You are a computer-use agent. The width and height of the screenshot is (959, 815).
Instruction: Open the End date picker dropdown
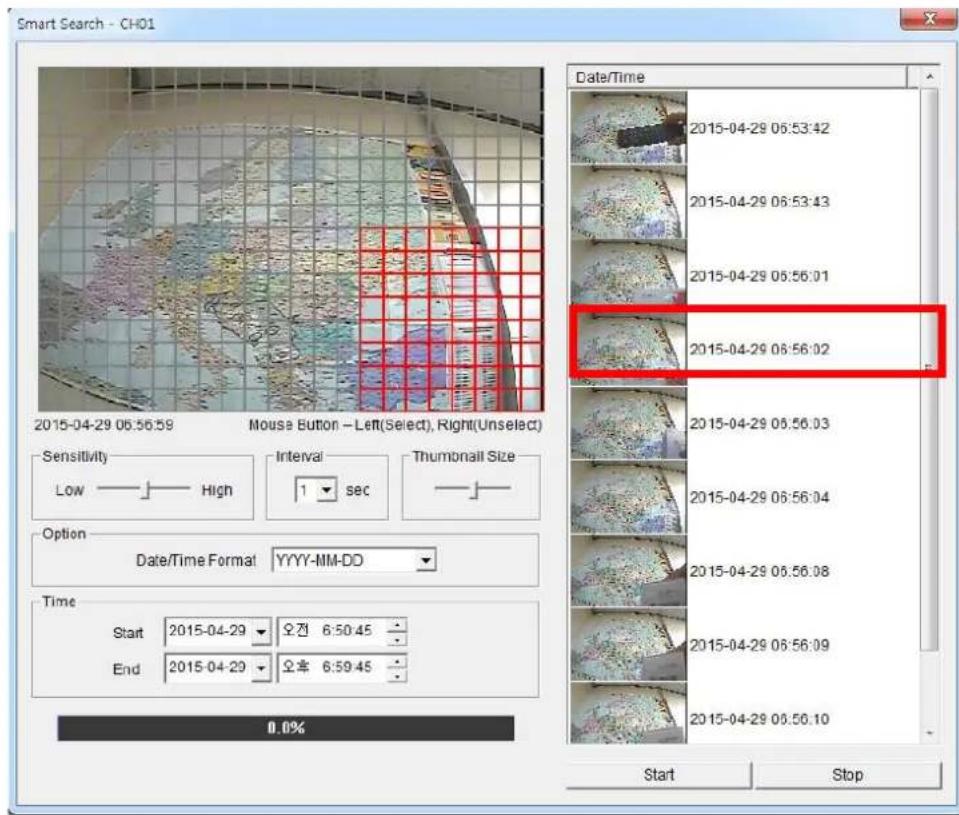point(261,668)
